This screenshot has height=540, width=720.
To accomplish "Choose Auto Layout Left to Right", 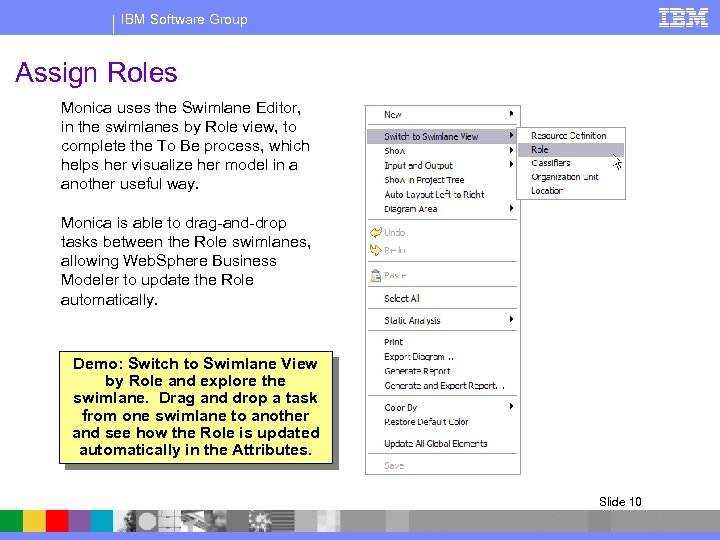I will pyautogui.click(x=443, y=195).
